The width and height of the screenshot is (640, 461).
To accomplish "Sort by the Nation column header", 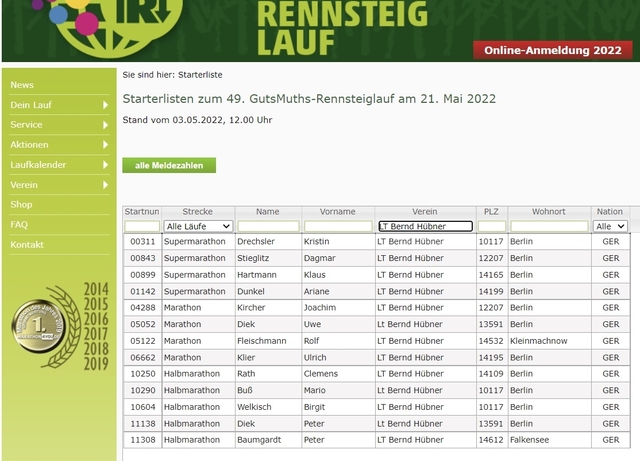I will tap(610, 212).
